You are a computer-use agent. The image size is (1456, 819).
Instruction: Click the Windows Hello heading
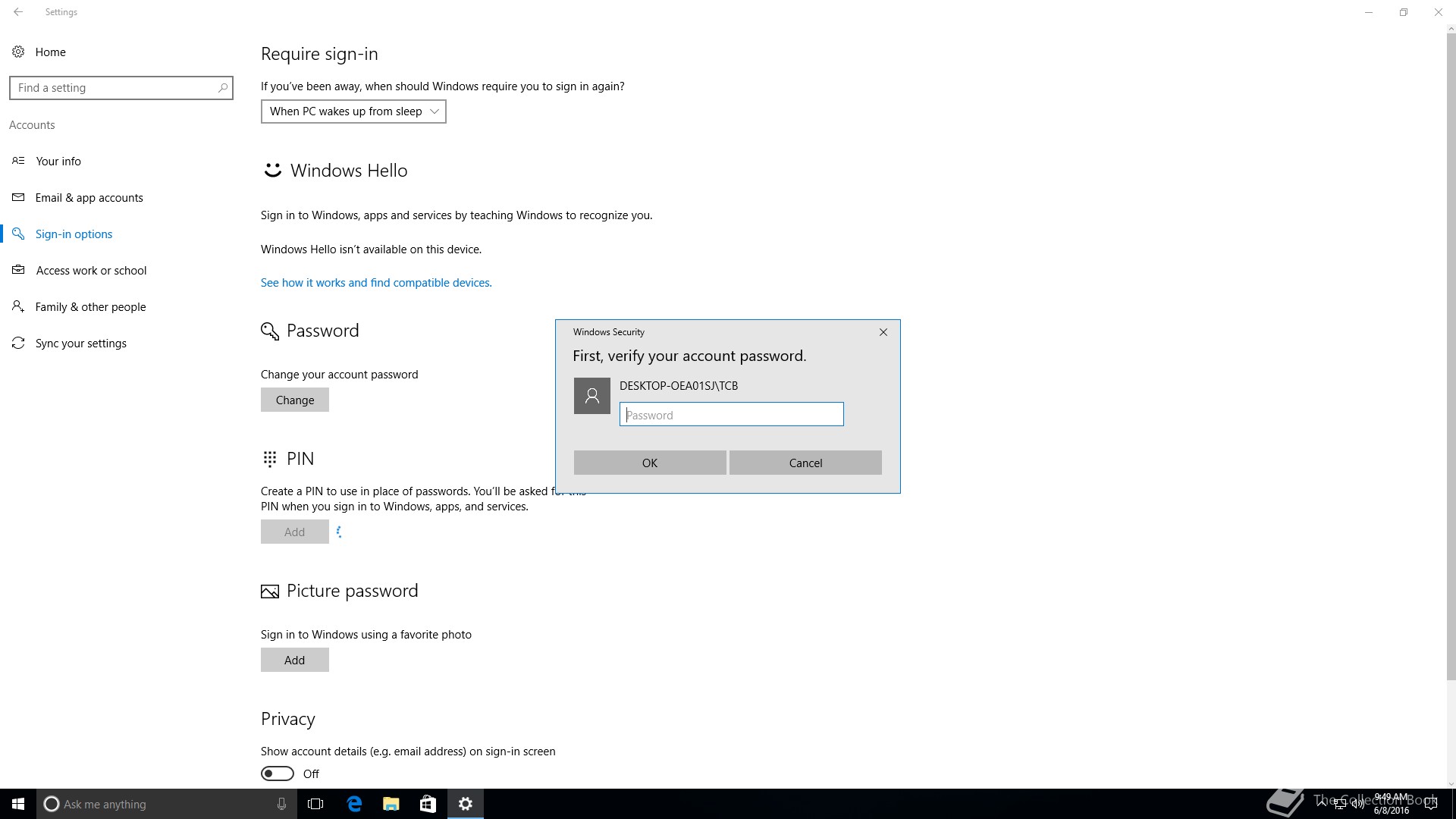[349, 171]
